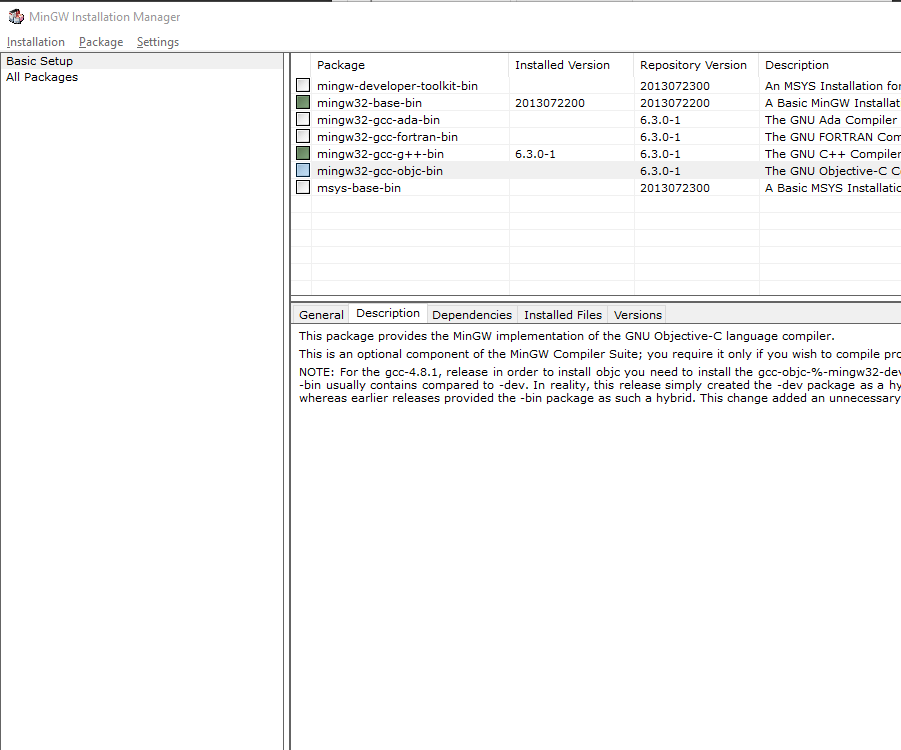Sort by Repository Version column header
This screenshot has width=901, height=750.
tap(696, 65)
